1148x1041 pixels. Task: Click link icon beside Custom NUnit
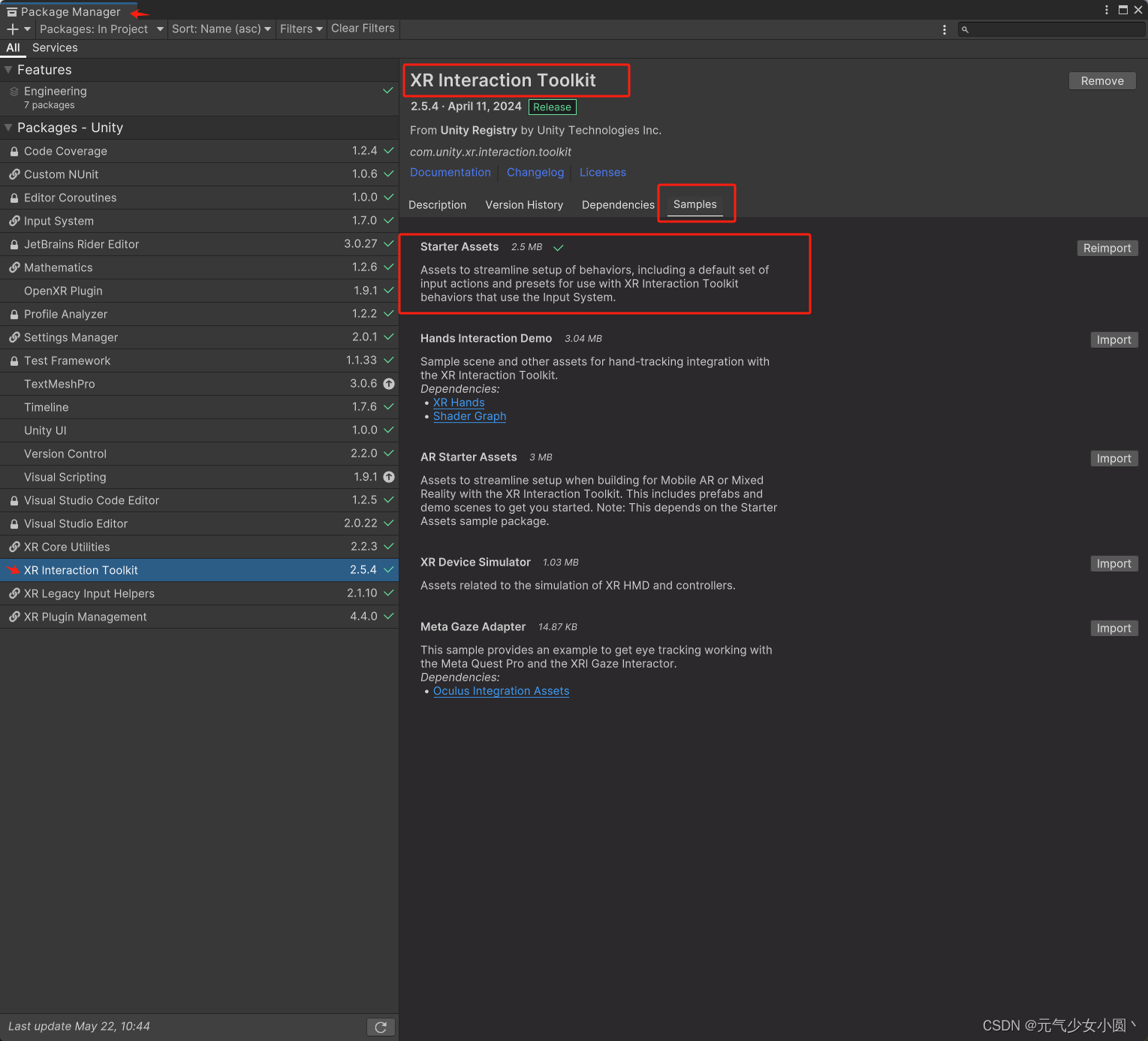[x=14, y=174]
